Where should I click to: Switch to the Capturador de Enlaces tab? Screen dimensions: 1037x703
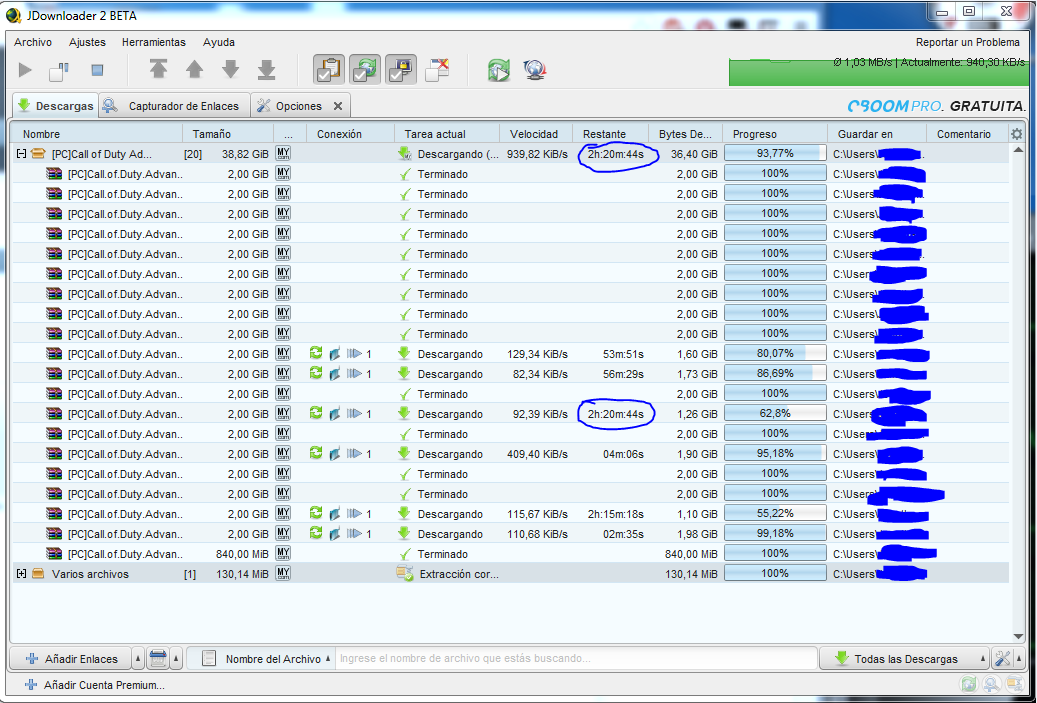pos(174,106)
